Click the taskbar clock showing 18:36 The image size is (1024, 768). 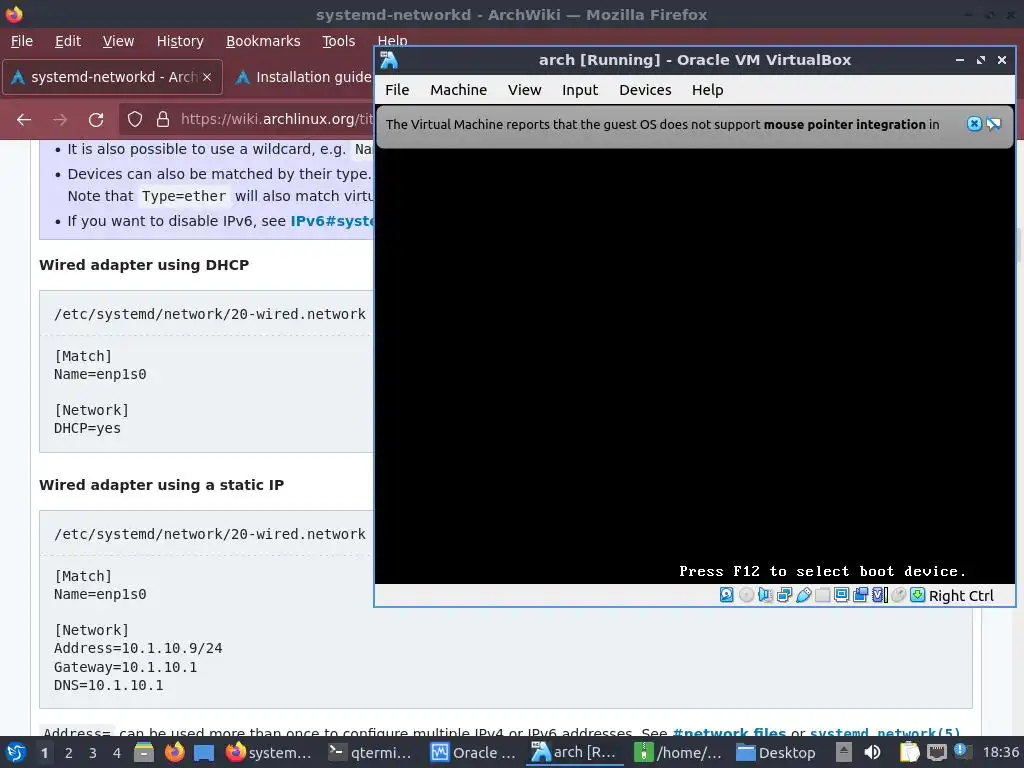(x=1000, y=753)
